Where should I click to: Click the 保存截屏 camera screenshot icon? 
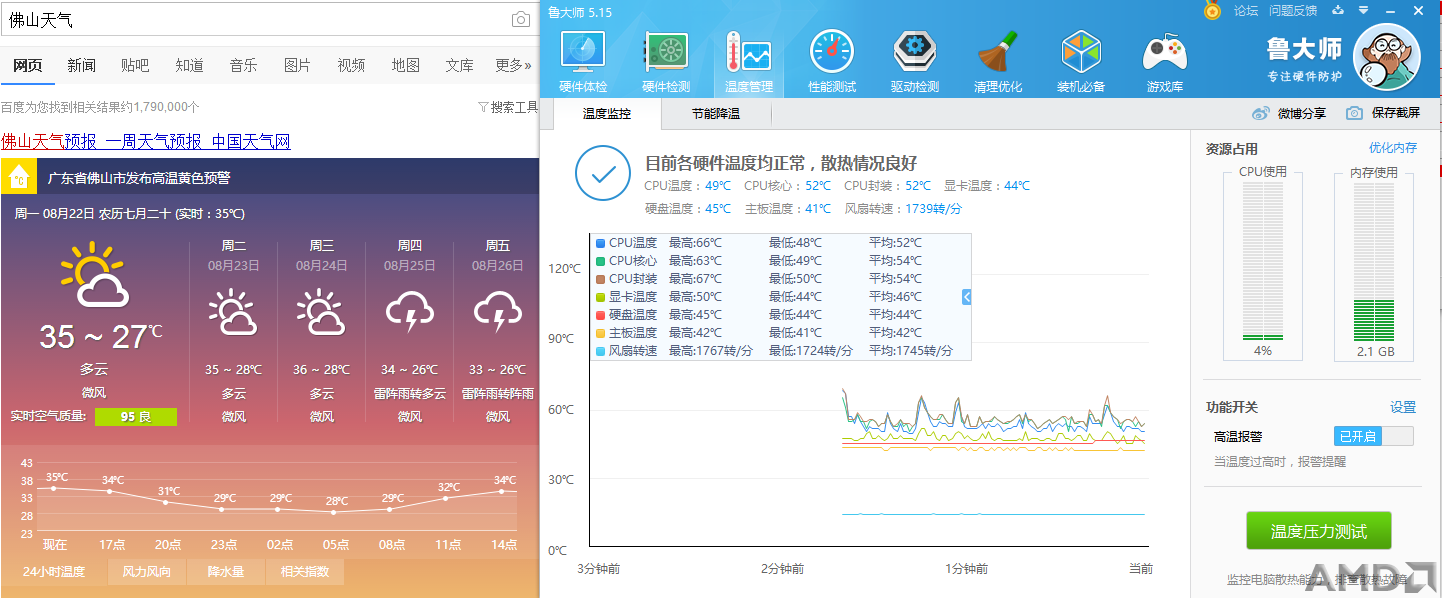pyautogui.click(x=1355, y=113)
